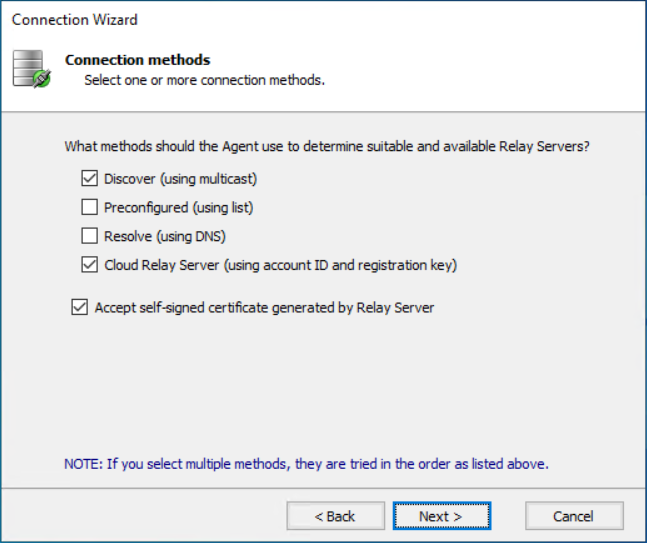Toggle Accept self-signed certificate checkbox
Image resolution: width=647 pixels, height=543 pixels.
point(79,308)
